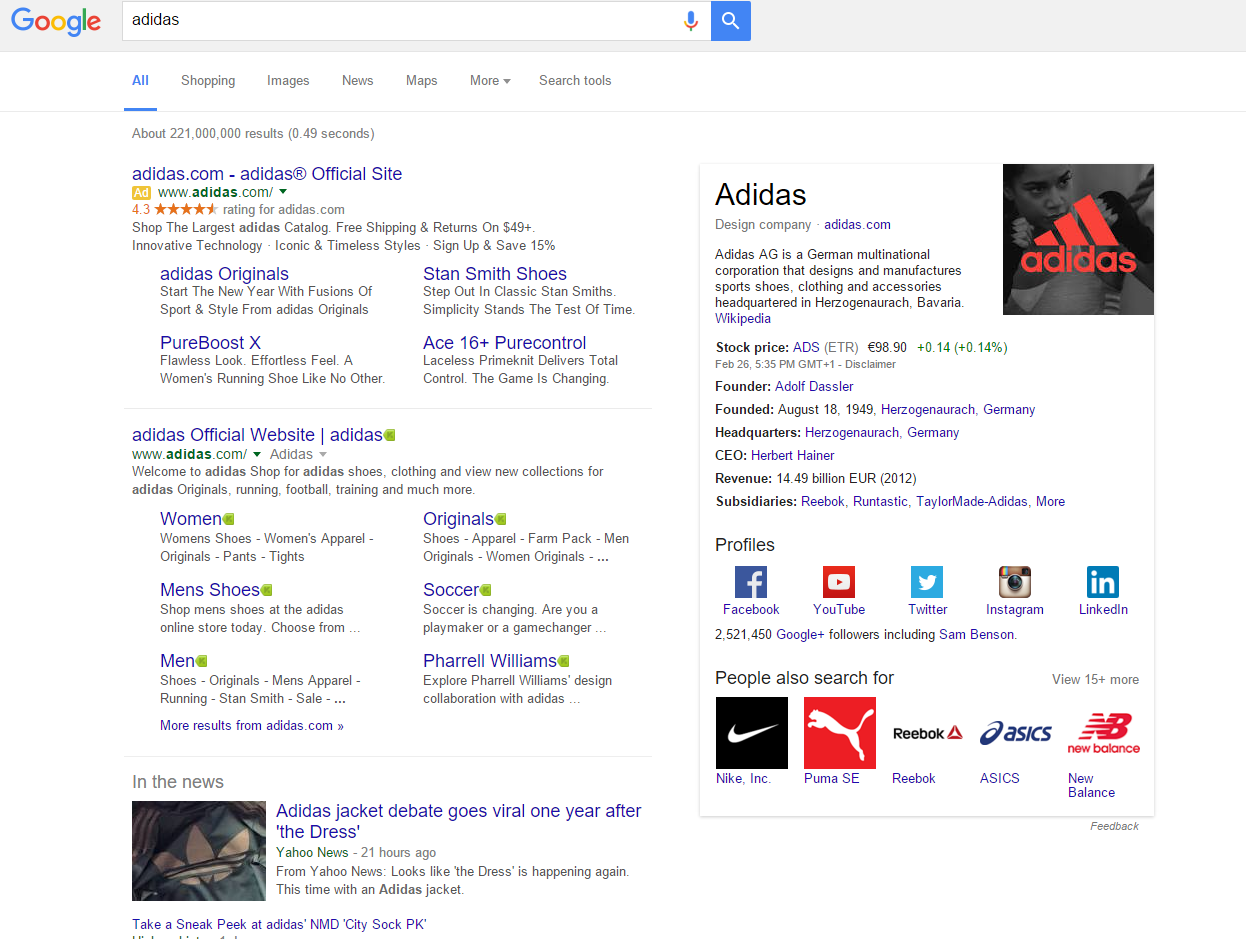The image size is (1246, 939).
Task: Open the Ace 16+ Purecontrol sitelink
Action: [x=505, y=343]
